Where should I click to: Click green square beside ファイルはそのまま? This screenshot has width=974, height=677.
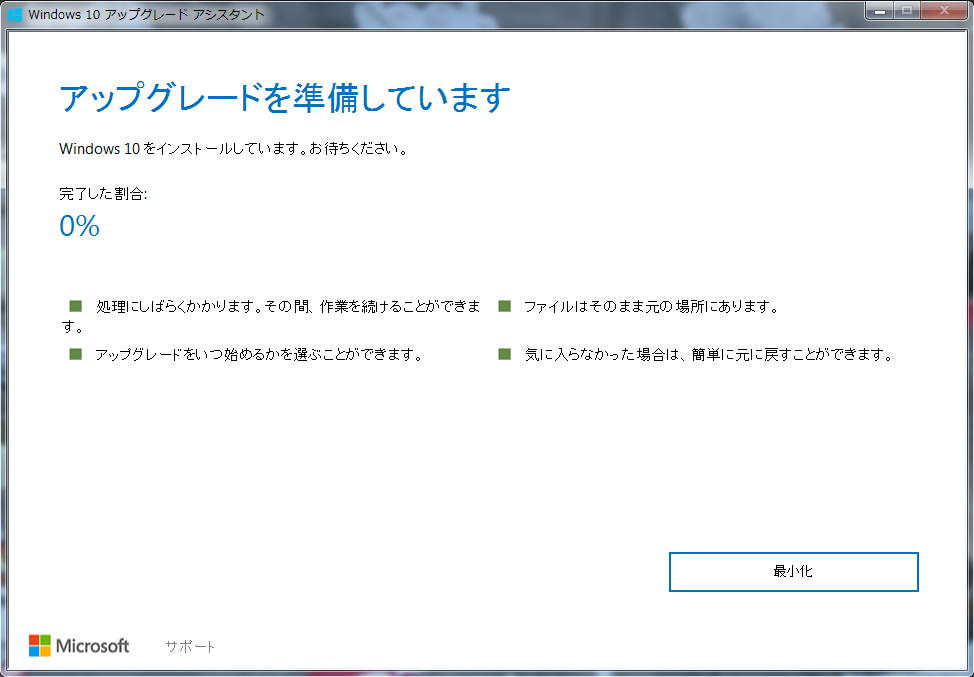(x=504, y=306)
